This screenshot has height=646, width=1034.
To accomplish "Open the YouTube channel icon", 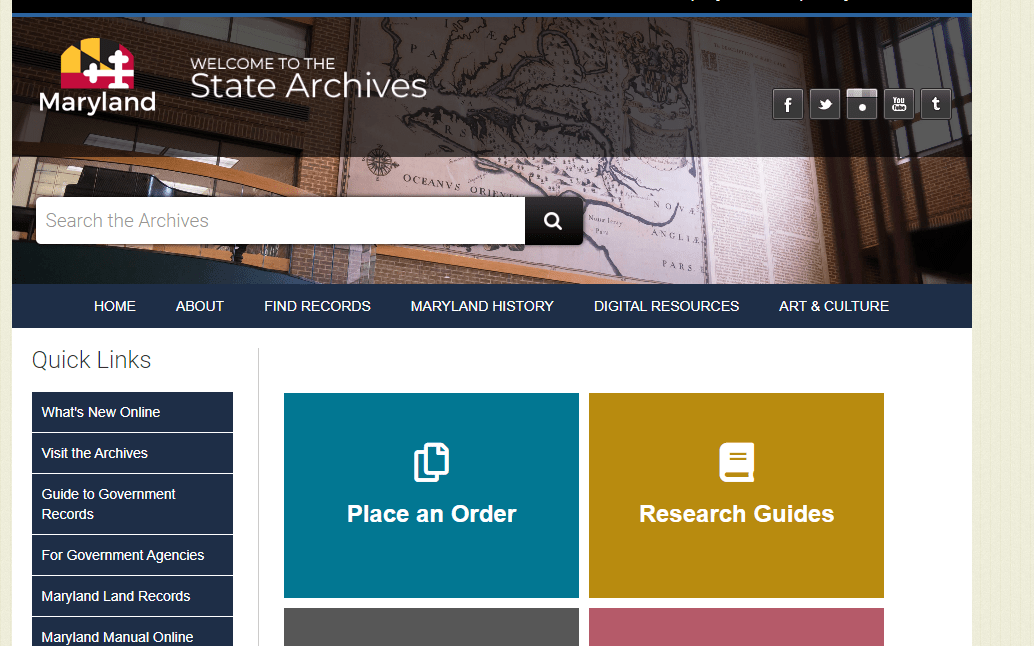I will pyautogui.click(x=899, y=104).
